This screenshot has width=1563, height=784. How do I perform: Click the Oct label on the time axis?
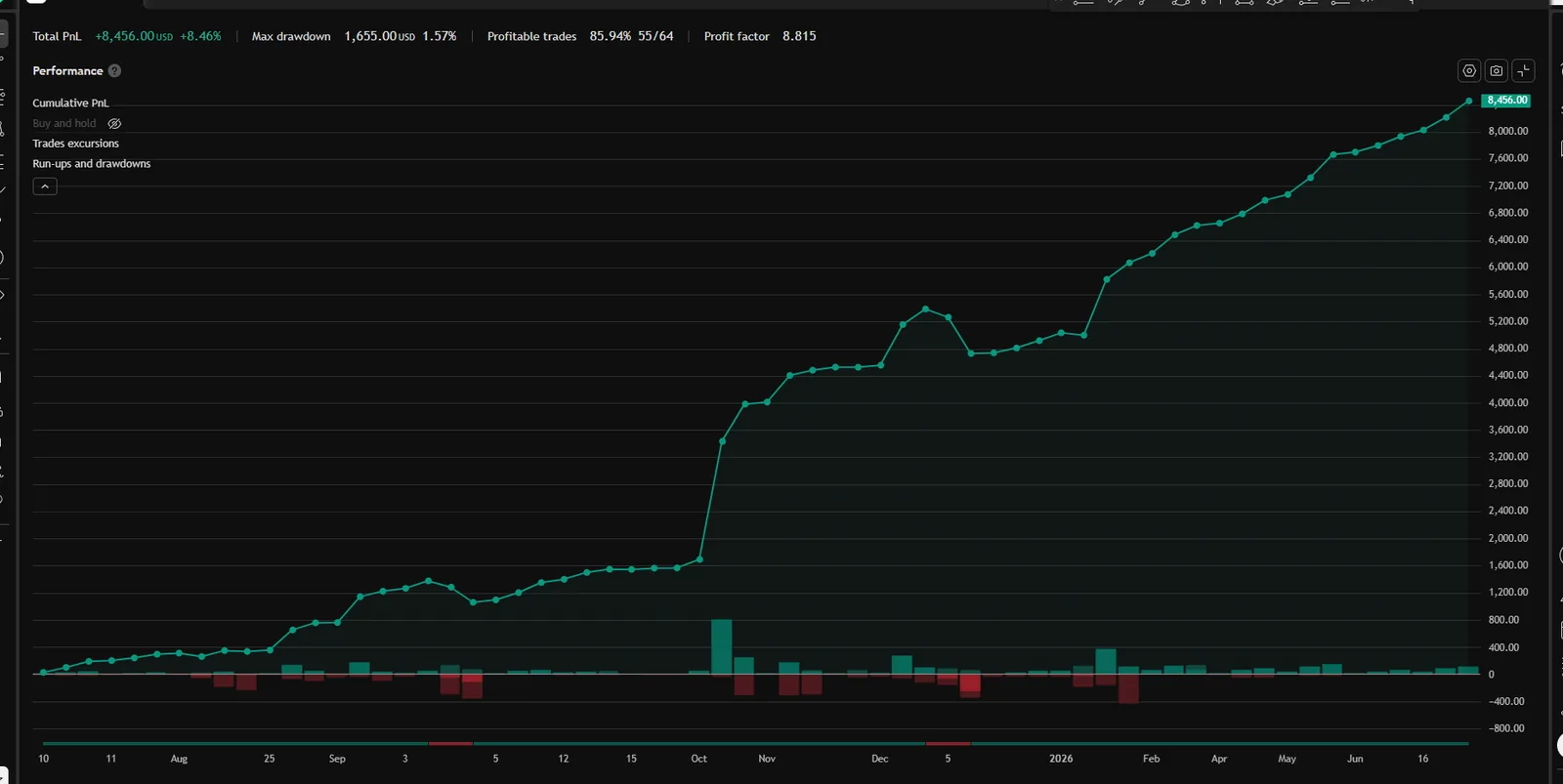click(x=698, y=759)
